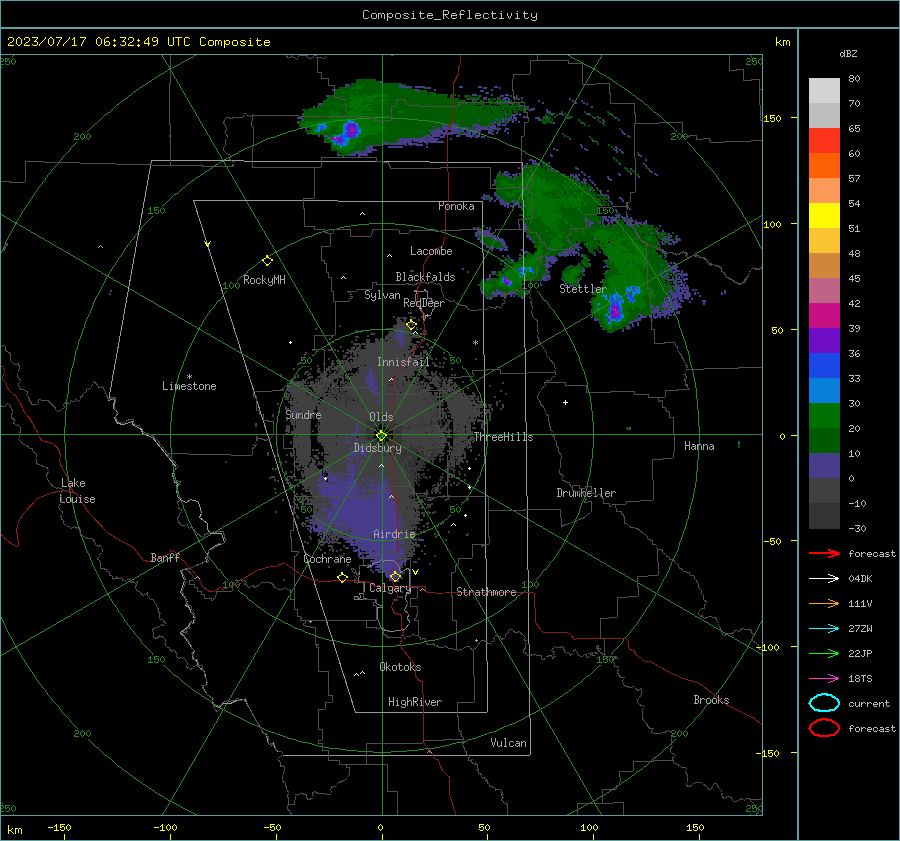Click the red forecast ellipse legend icon
Image resolution: width=900 pixels, height=841 pixels.
(824, 728)
